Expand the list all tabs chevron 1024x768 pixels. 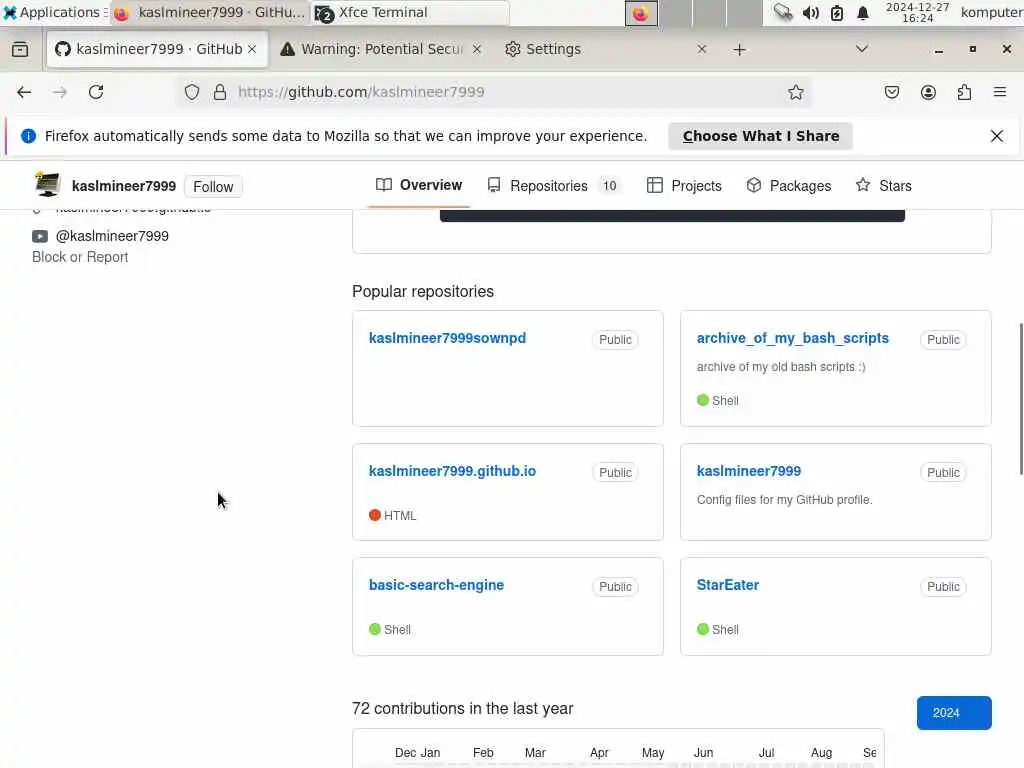coord(861,49)
